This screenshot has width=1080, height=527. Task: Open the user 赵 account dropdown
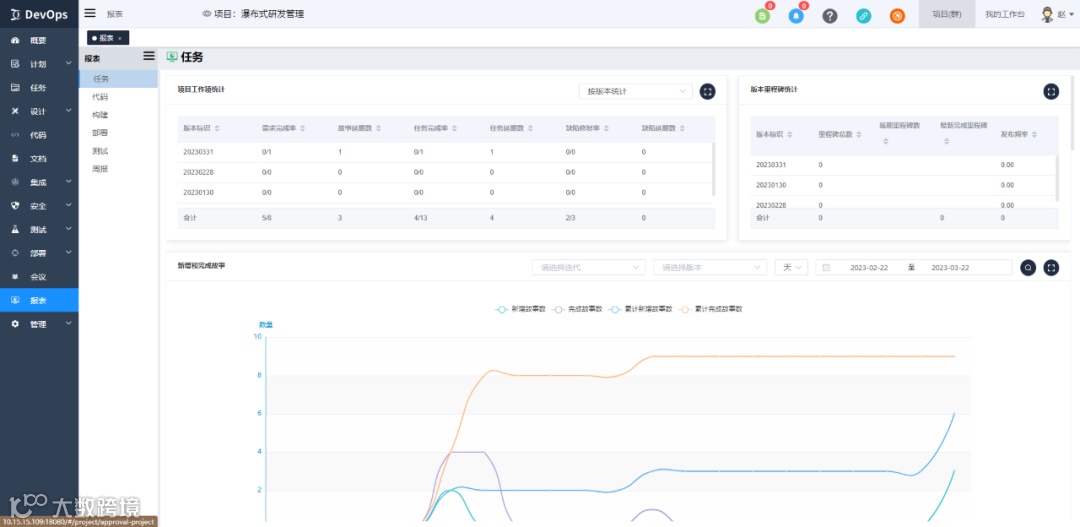pos(1058,14)
